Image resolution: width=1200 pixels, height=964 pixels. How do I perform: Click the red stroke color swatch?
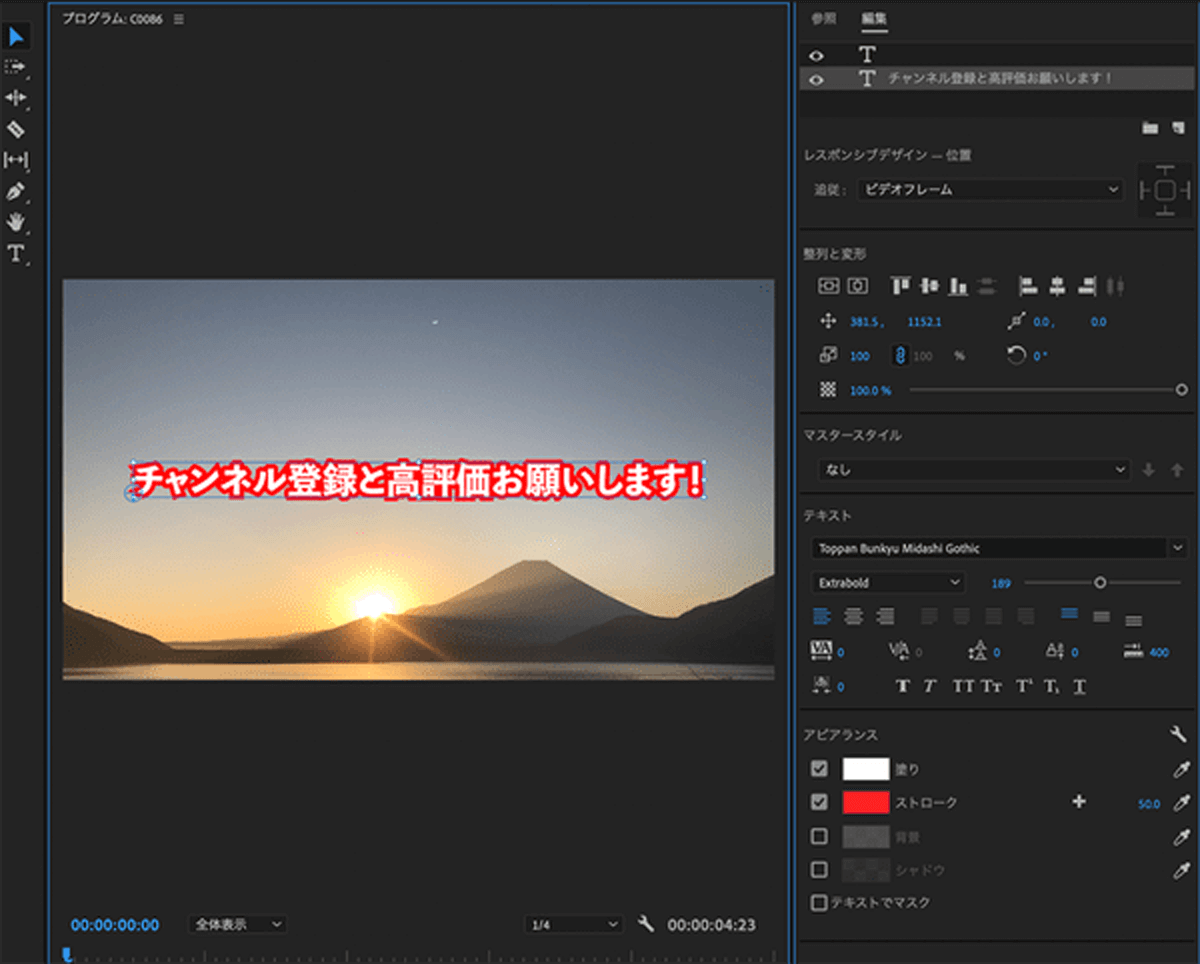click(x=865, y=803)
